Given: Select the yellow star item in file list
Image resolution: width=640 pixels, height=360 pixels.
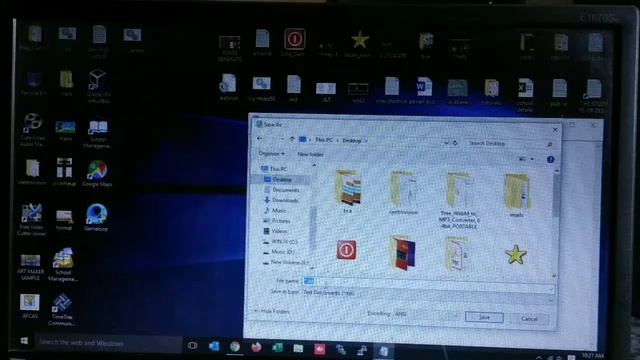Looking at the screenshot, I should pyautogui.click(x=516, y=255).
